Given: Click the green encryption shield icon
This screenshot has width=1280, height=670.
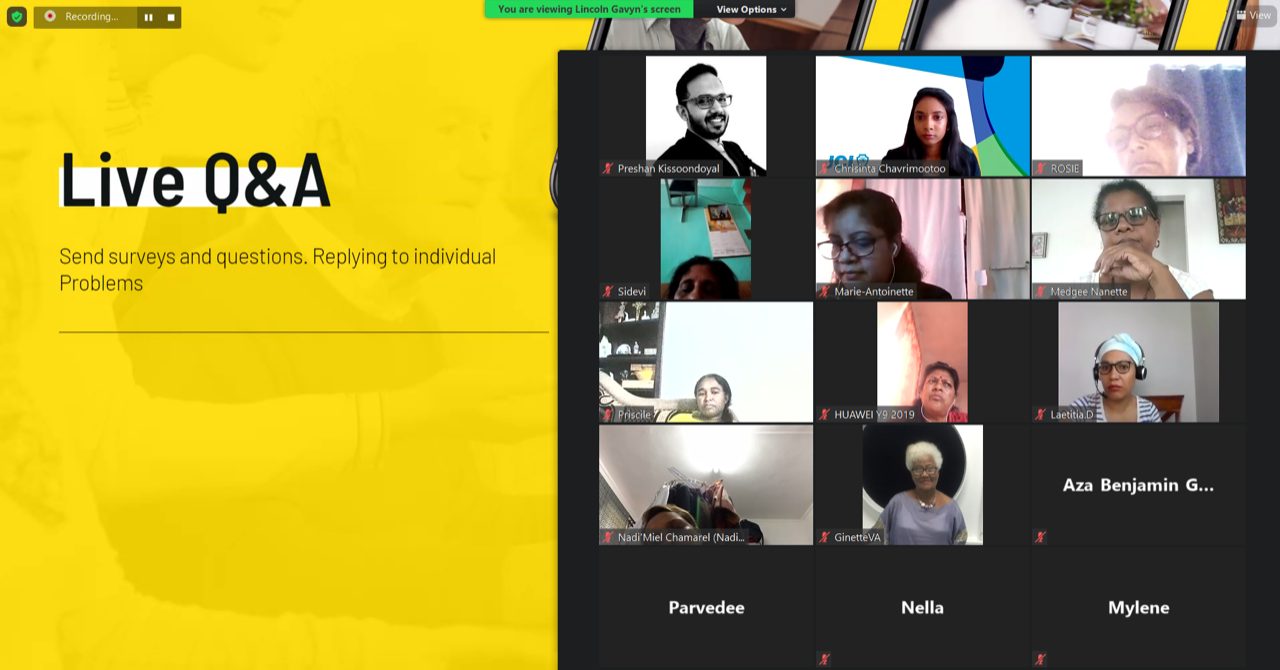Looking at the screenshot, I should point(16,17).
